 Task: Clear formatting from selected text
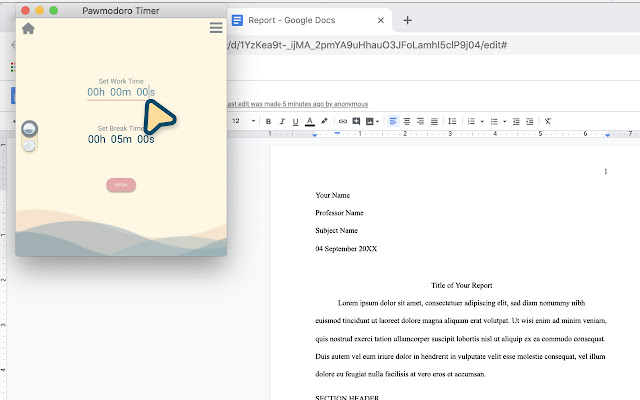pos(548,121)
